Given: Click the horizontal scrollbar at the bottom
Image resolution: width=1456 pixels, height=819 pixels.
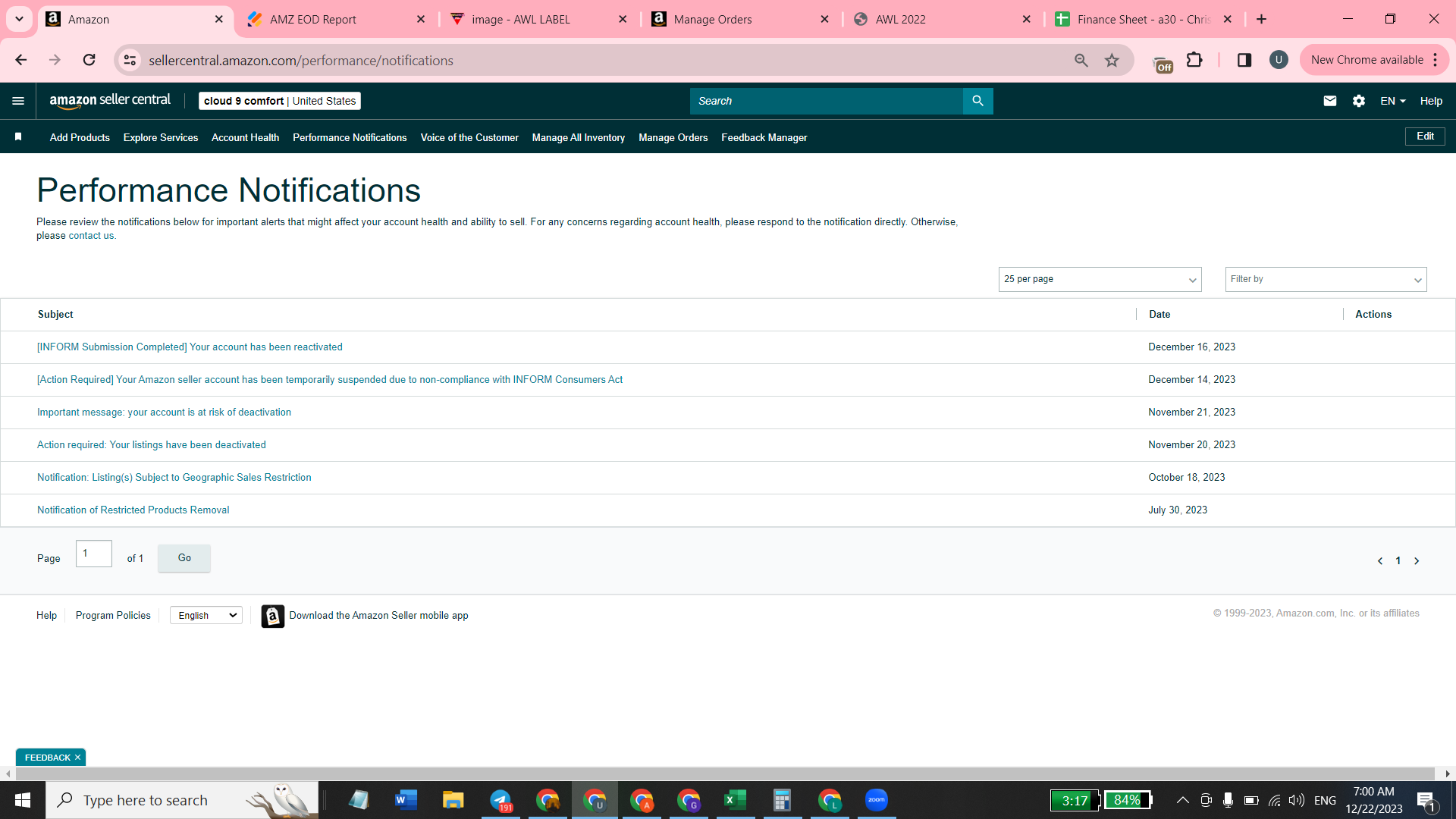Looking at the screenshot, I should [724, 773].
